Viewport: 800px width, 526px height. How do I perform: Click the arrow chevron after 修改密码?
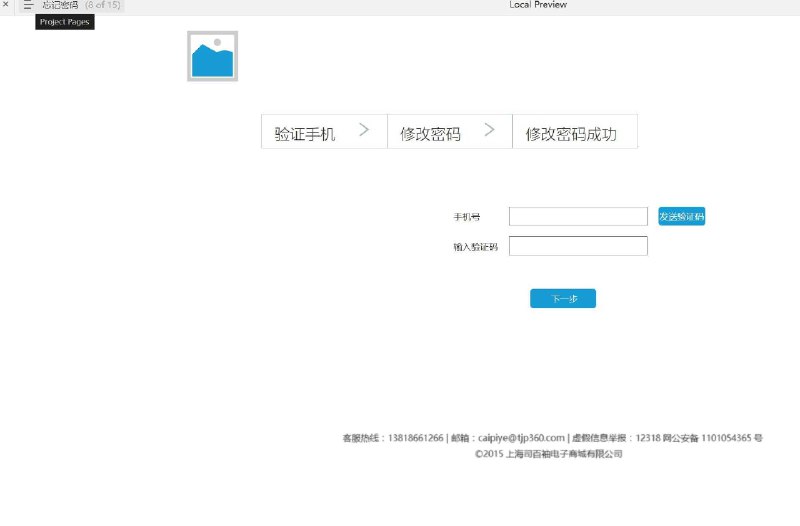point(489,130)
